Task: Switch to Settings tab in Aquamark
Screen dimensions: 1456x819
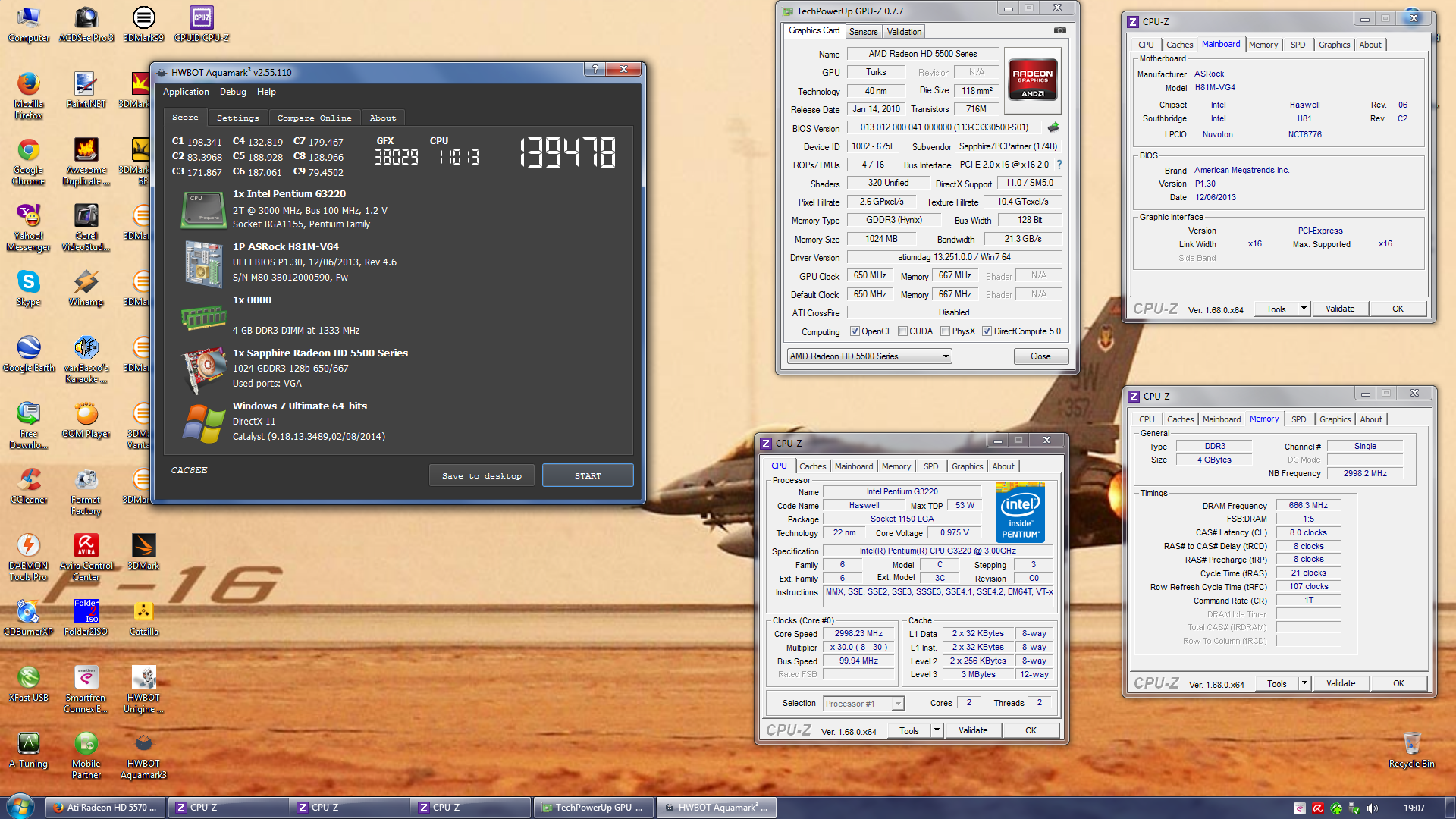Action: (237, 118)
